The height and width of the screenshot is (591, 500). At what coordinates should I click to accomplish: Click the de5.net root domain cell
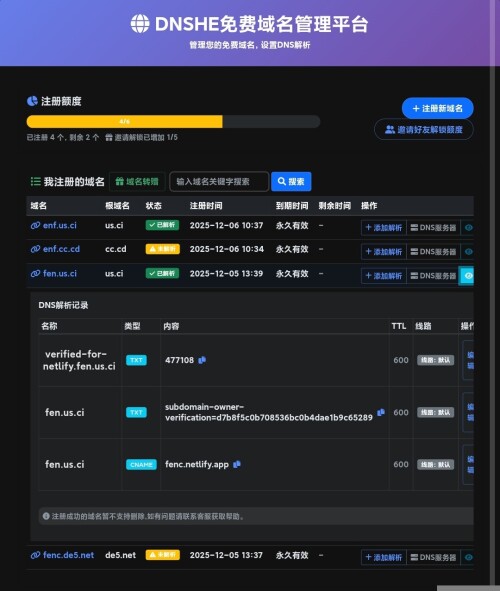[x=121, y=555]
